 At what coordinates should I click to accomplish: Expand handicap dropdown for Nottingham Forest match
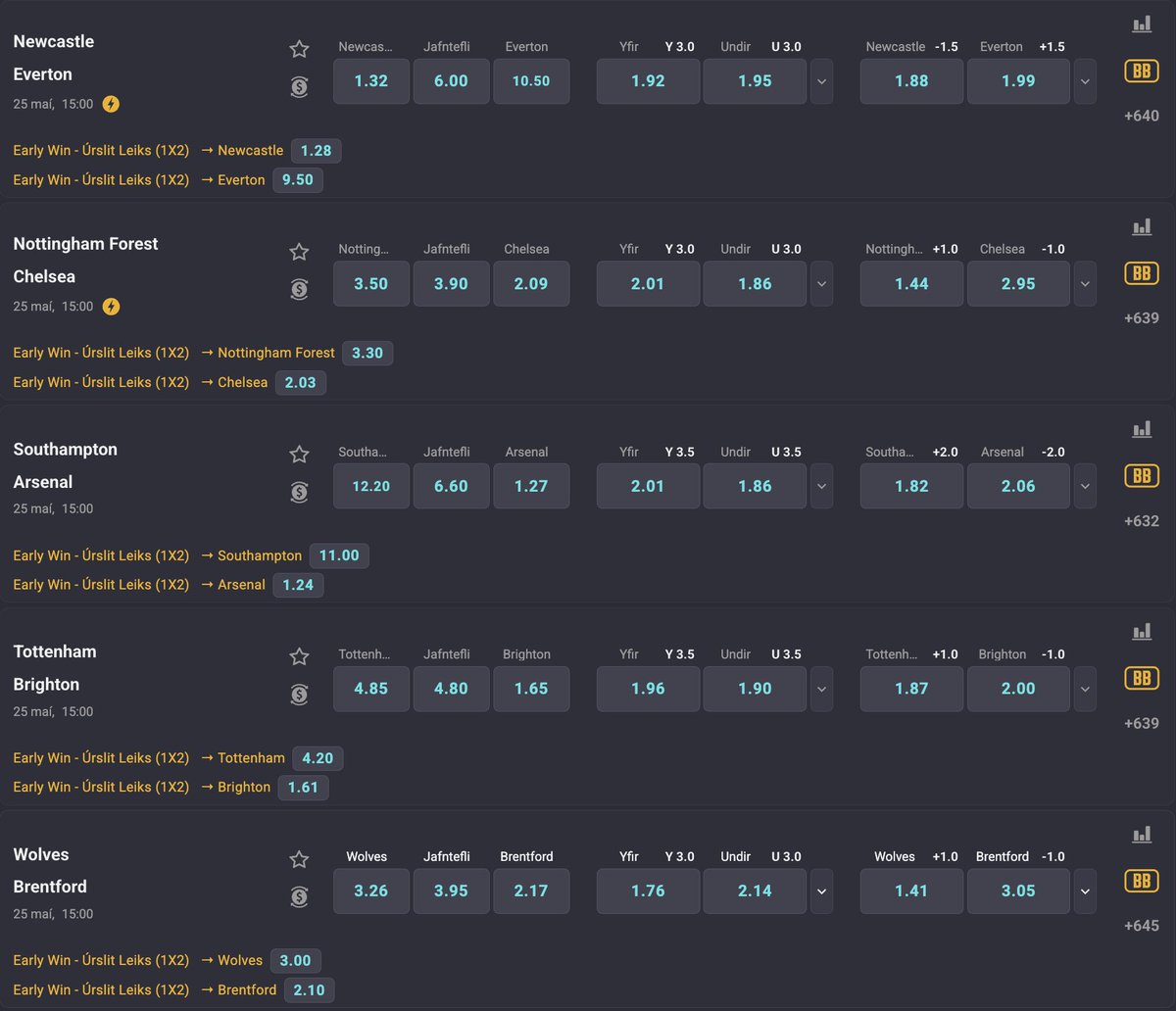coord(1085,284)
